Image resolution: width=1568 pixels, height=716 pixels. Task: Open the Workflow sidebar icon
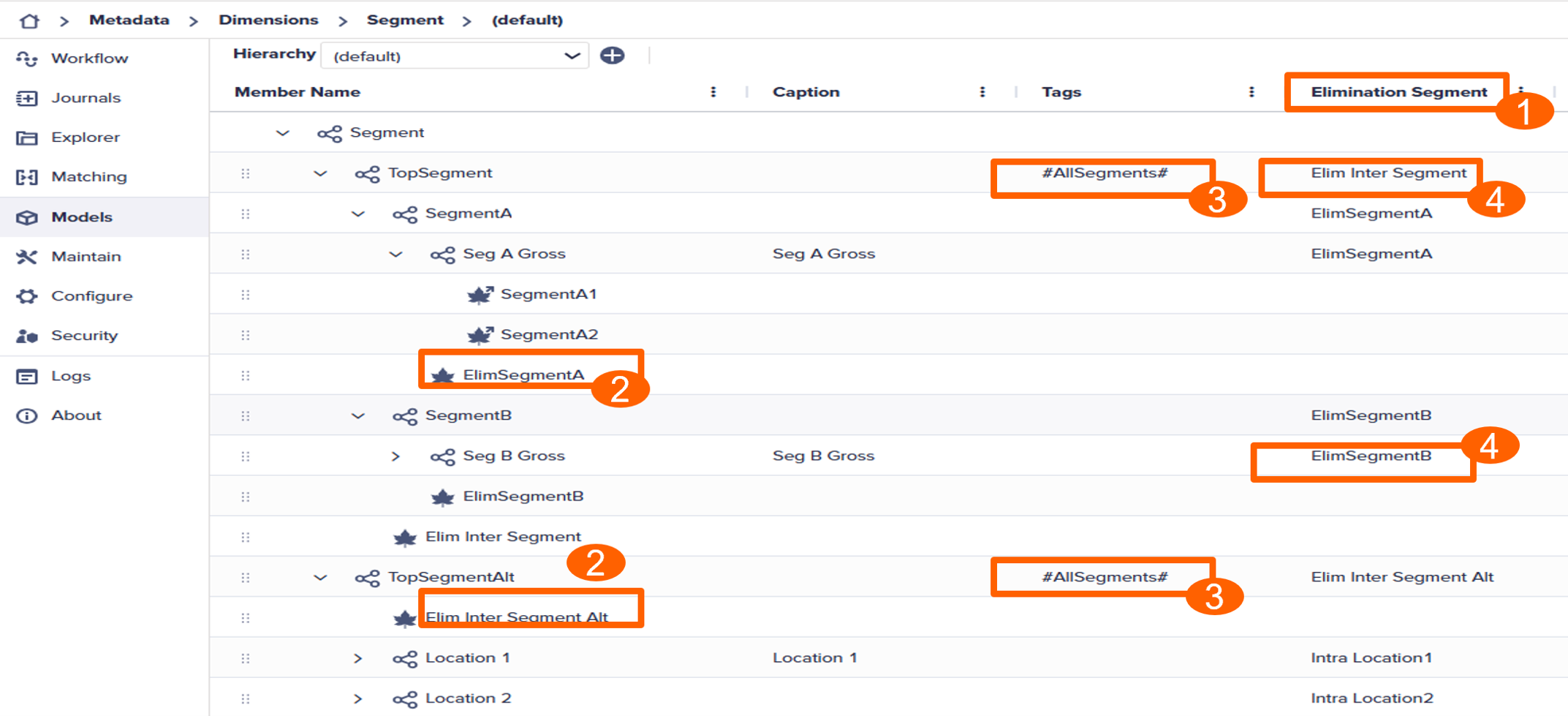(x=27, y=59)
